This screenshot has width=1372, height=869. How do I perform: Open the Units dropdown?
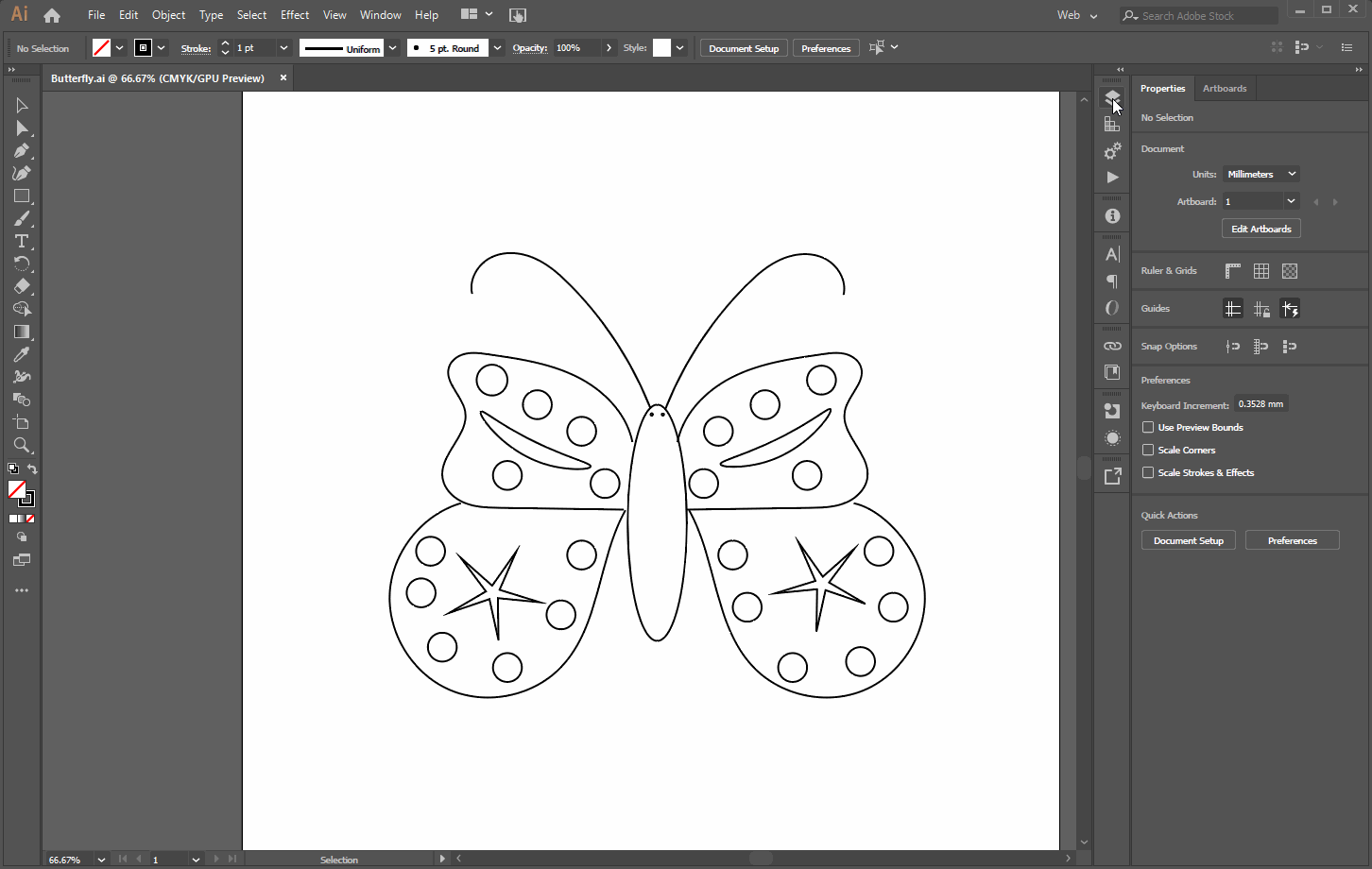point(1261,173)
